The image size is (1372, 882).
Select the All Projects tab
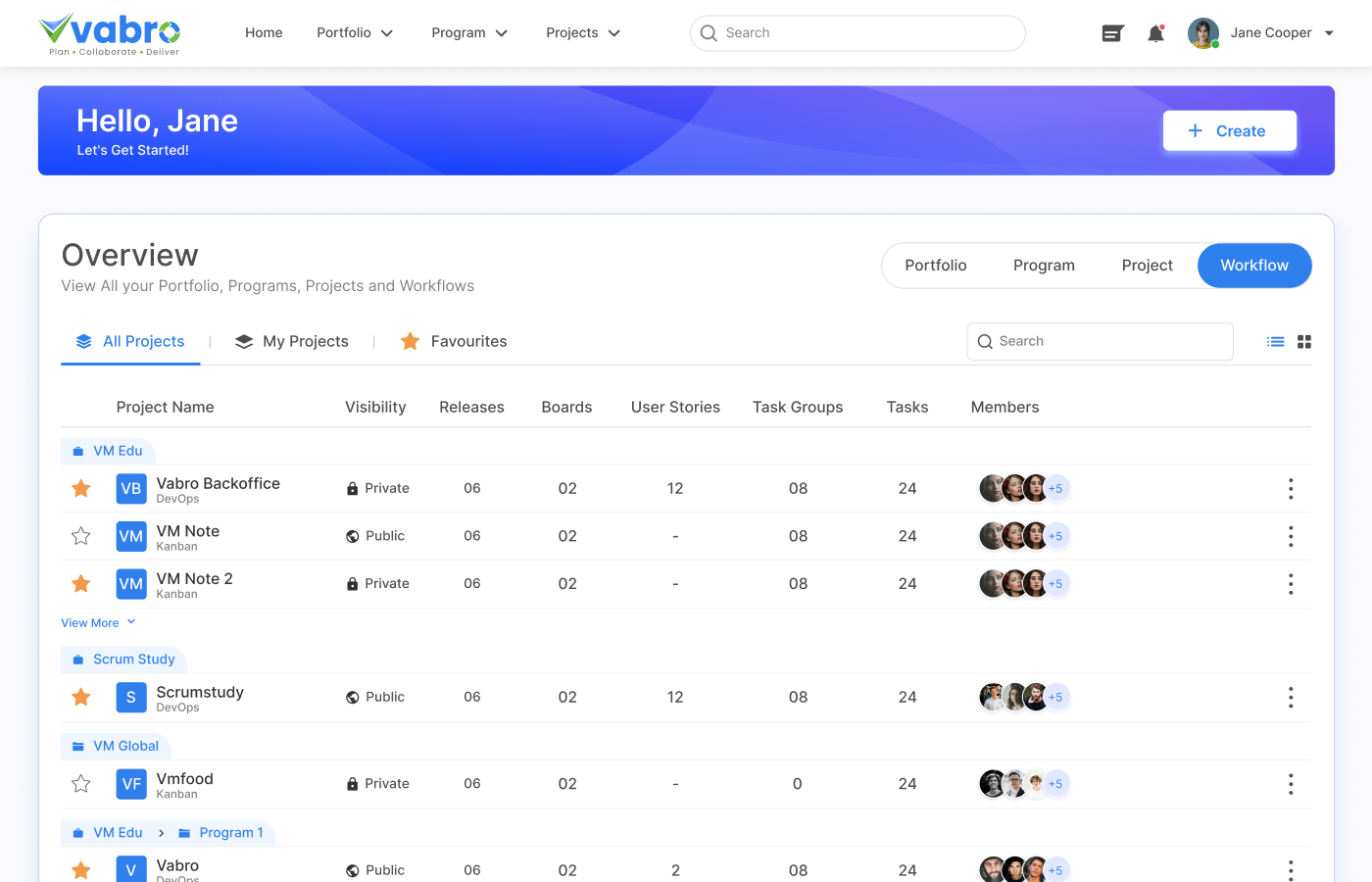tap(130, 341)
